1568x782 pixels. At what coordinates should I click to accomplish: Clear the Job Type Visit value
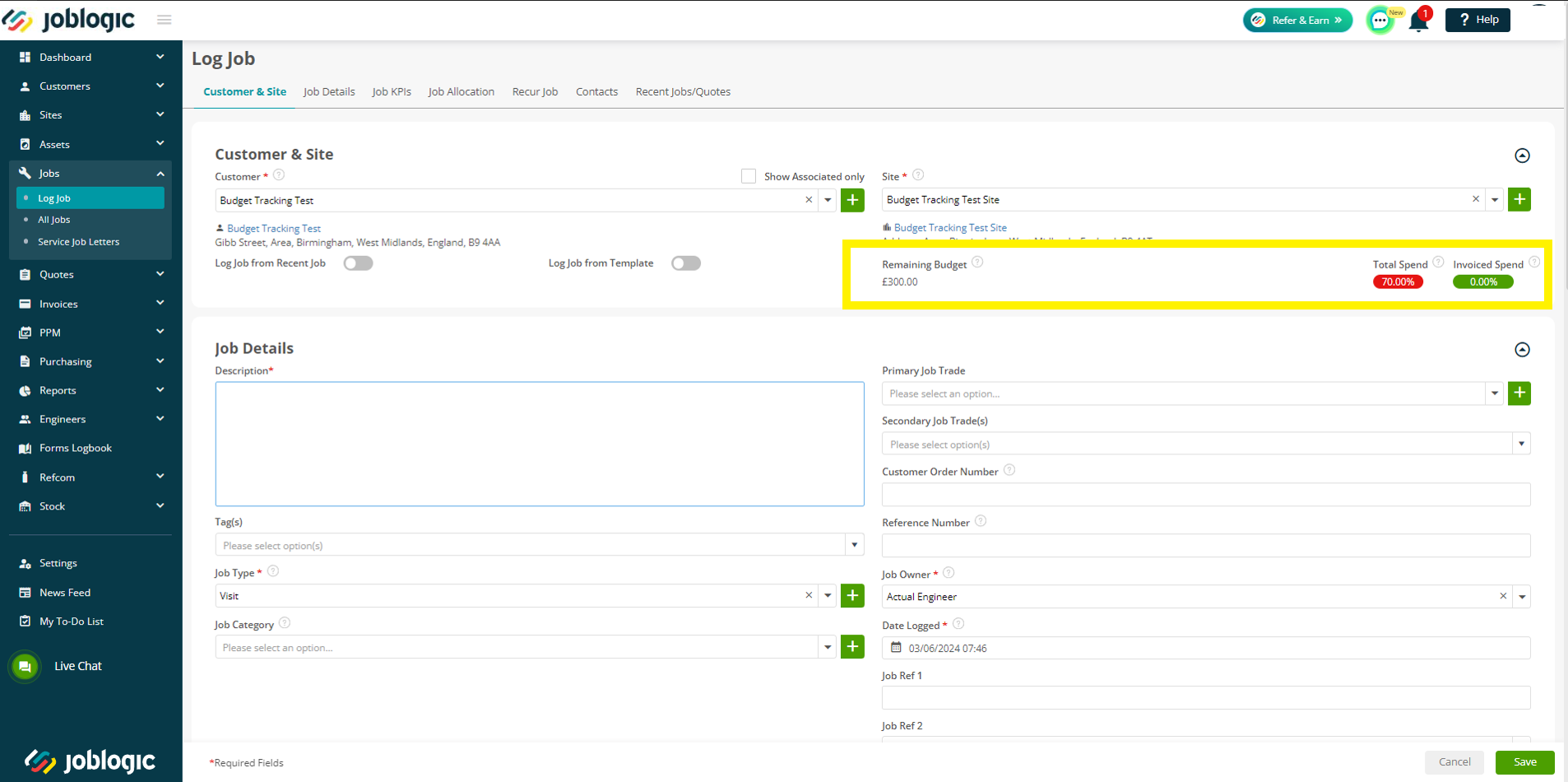[809, 595]
